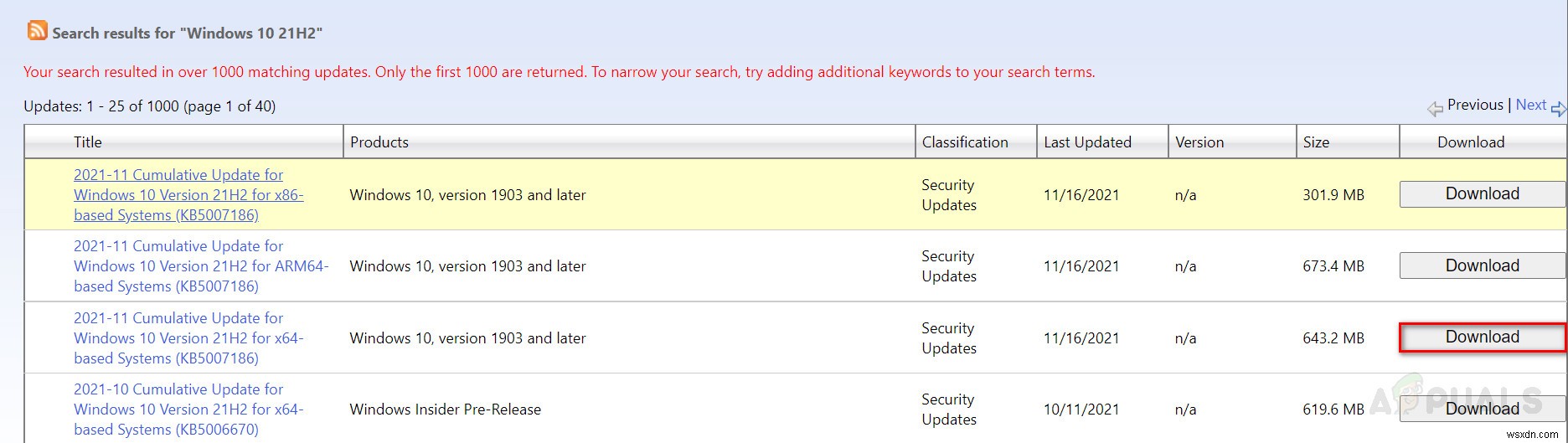Sort by the Last Updated column header

pos(1087,142)
